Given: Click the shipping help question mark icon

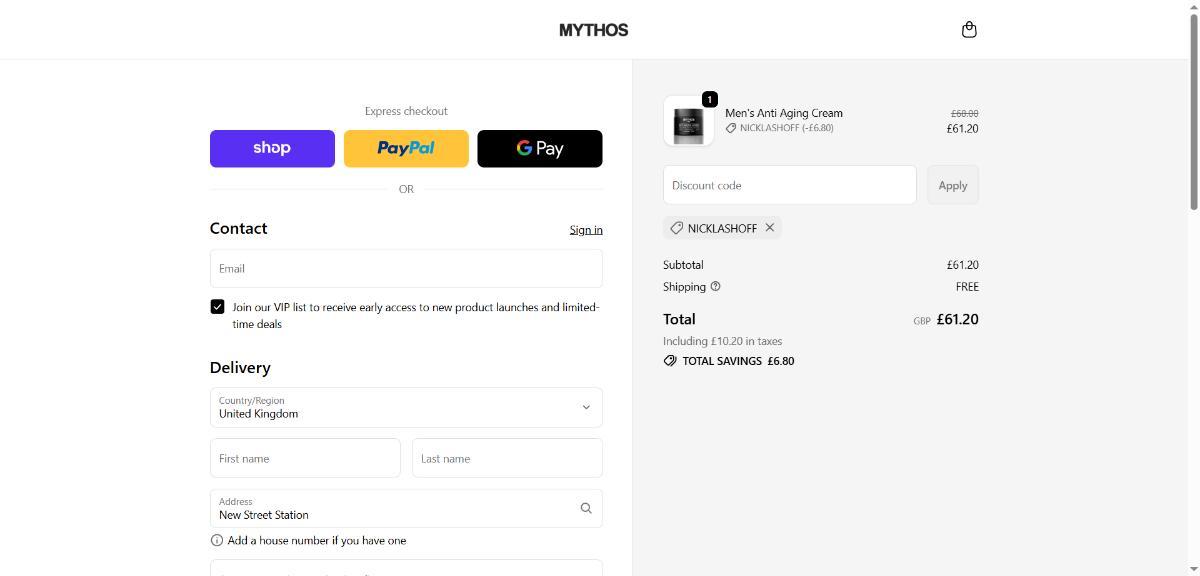Looking at the screenshot, I should [715, 287].
